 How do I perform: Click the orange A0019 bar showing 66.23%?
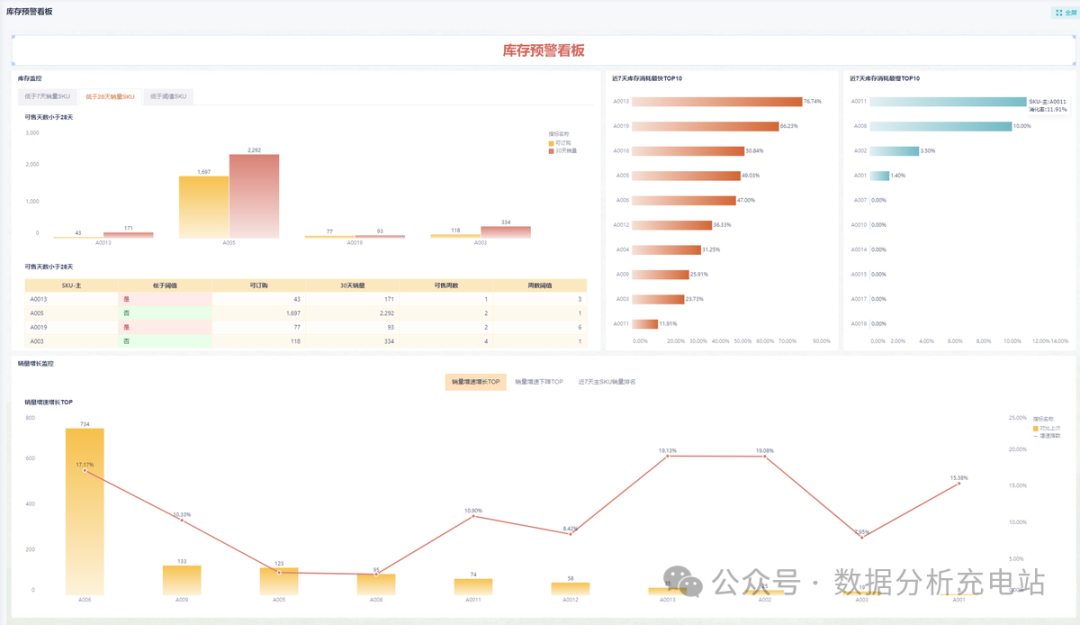705,126
